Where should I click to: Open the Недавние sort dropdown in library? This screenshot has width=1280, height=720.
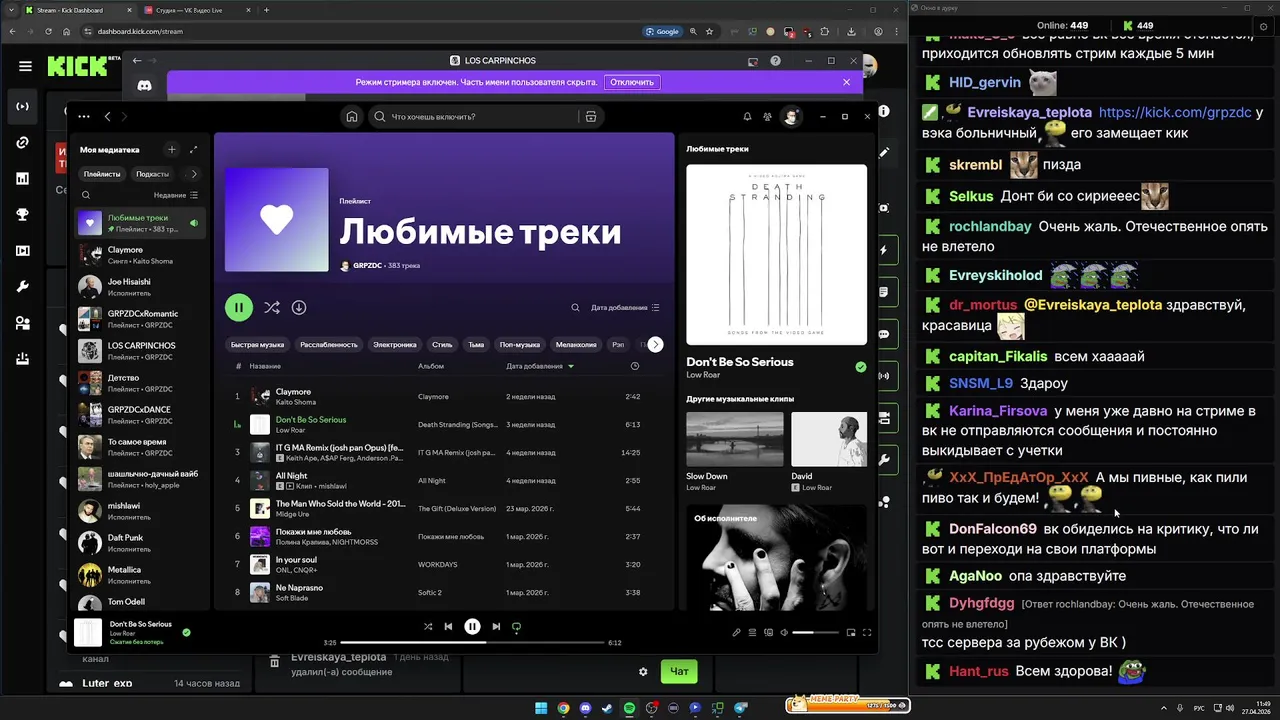click(176, 196)
